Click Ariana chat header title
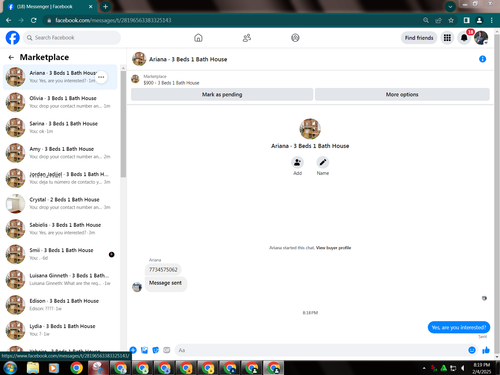500x375 pixels. (x=188, y=59)
